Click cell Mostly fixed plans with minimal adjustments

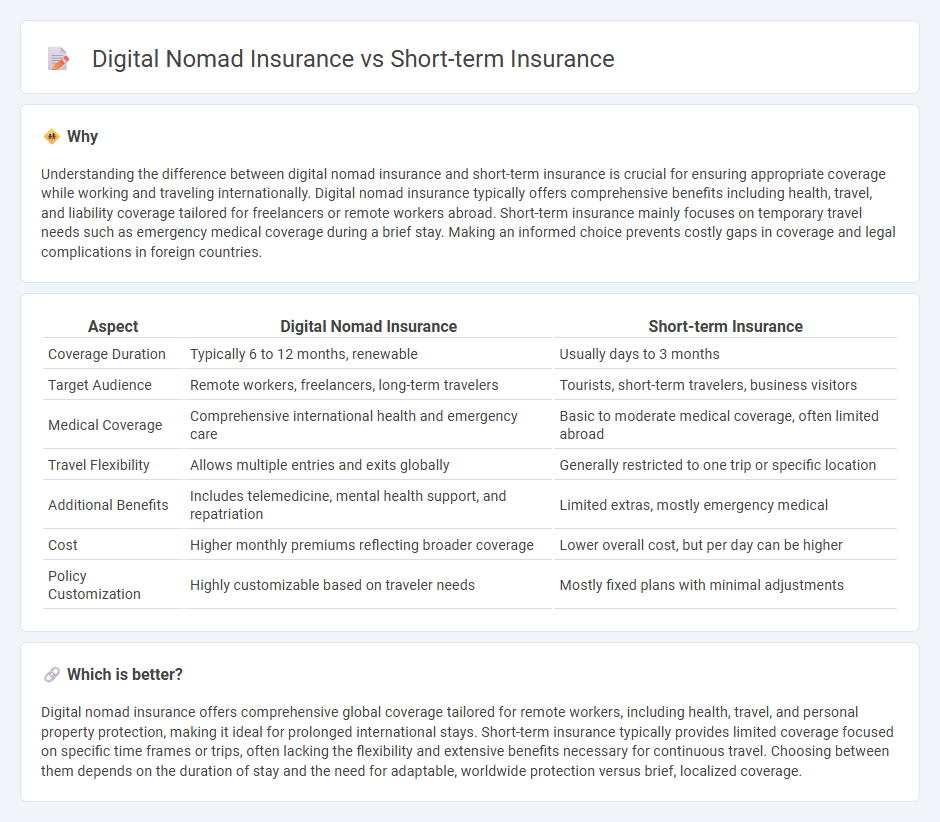[x=725, y=585]
